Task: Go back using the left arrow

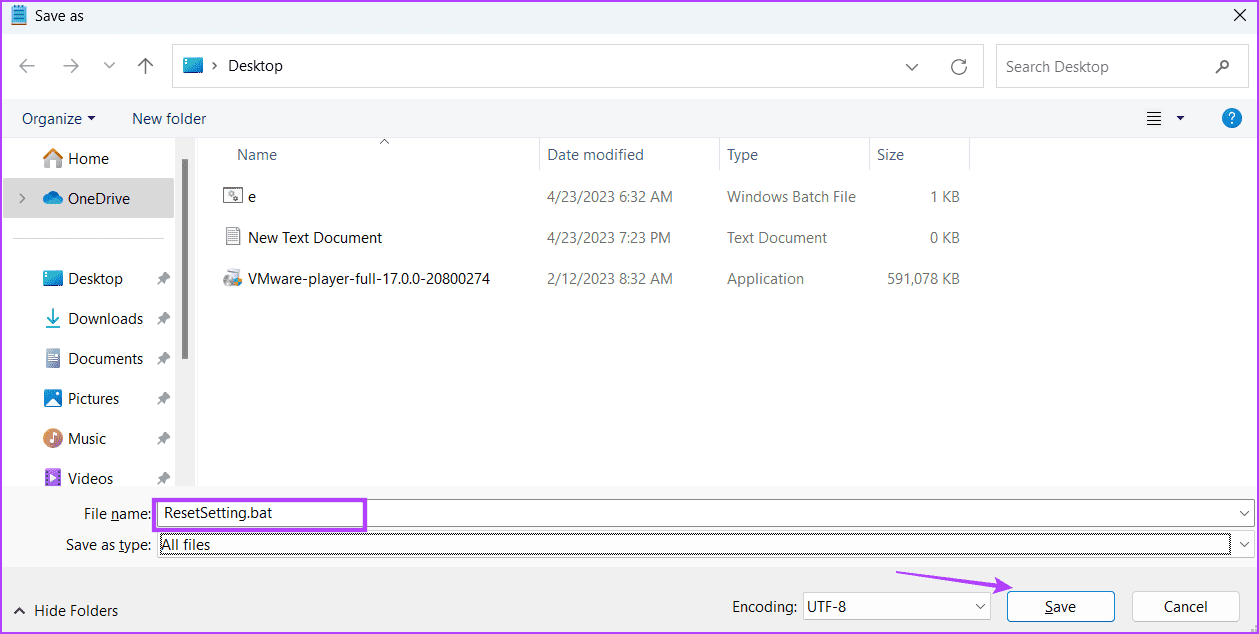Action: coord(27,66)
